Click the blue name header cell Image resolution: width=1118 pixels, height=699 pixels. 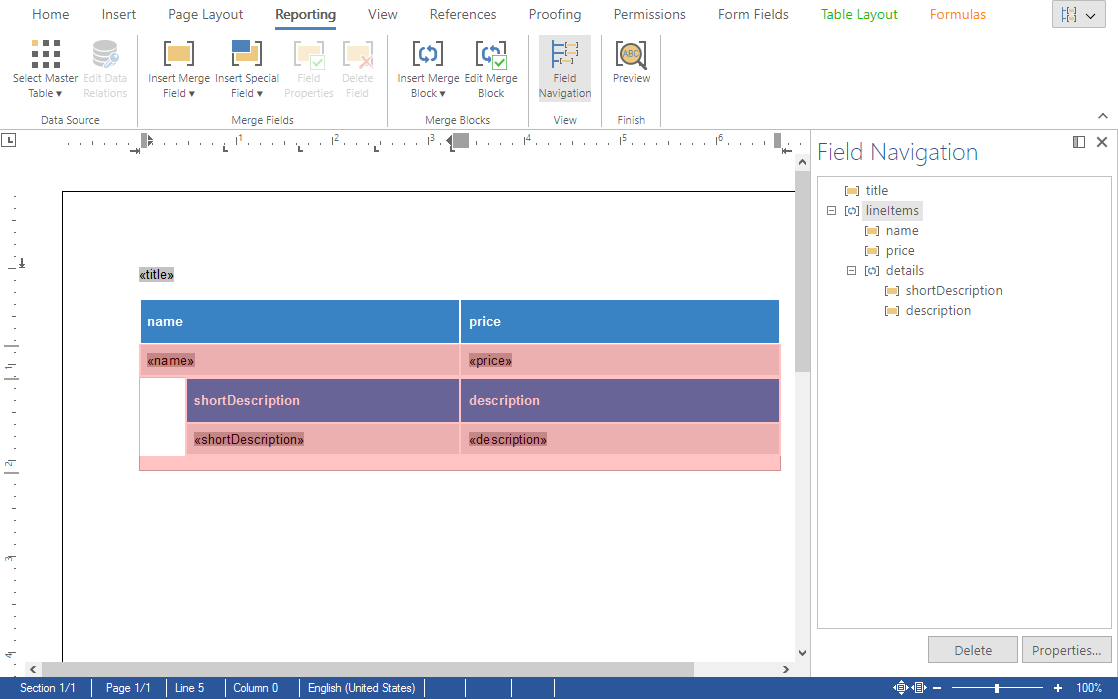tap(299, 322)
